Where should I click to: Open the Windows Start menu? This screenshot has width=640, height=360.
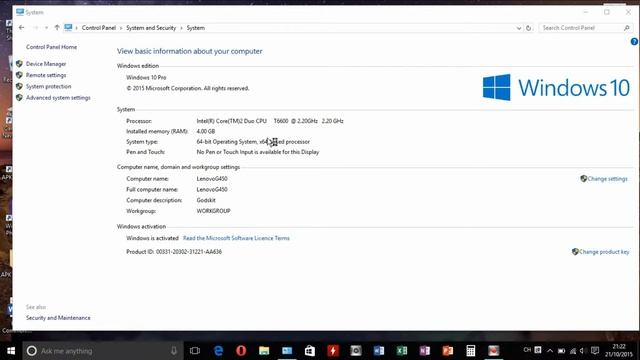click(x=11, y=351)
